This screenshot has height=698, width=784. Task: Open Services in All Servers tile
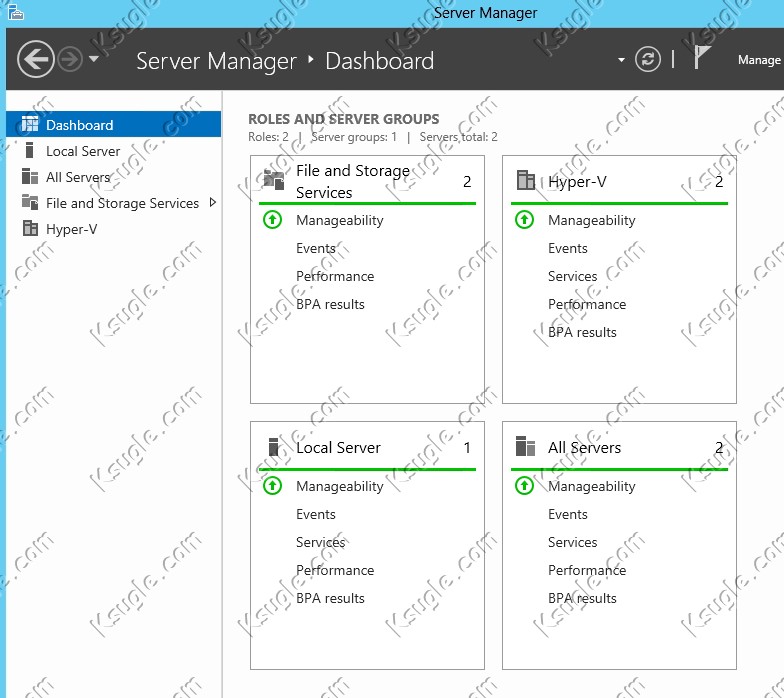pyautogui.click(x=572, y=542)
